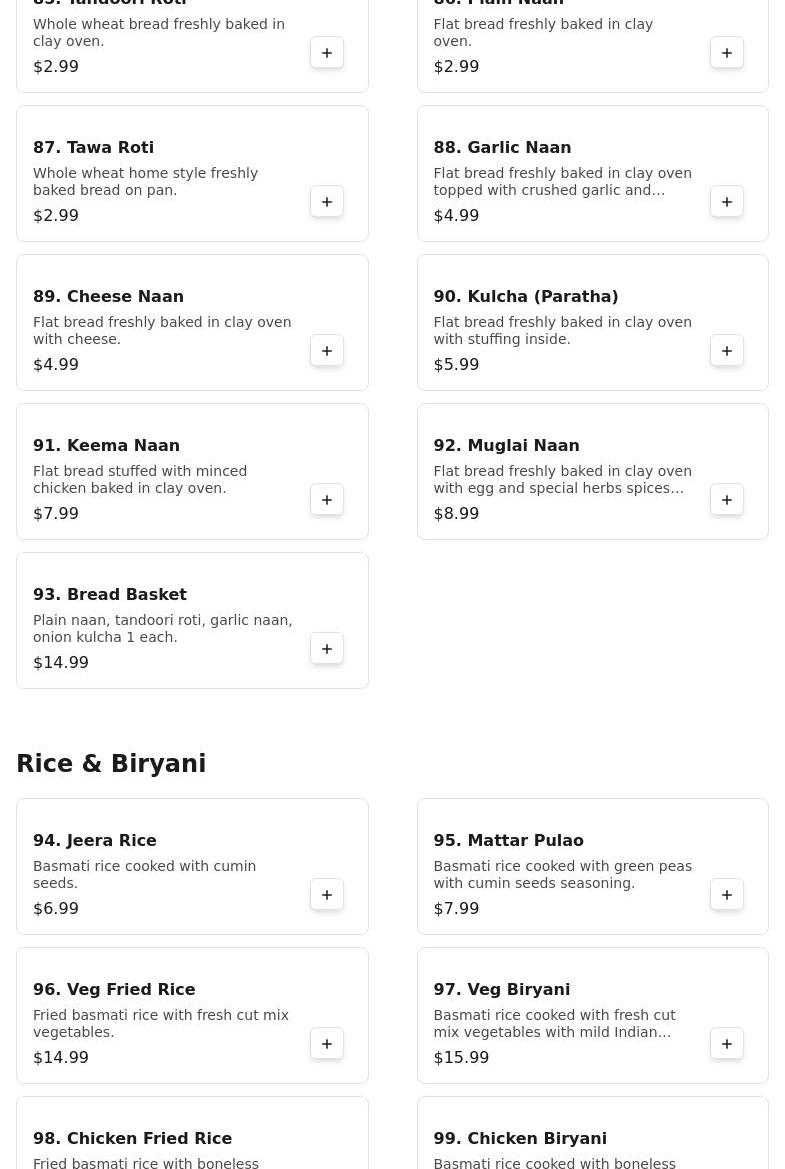The width and height of the screenshot is (785, 1169).
Task: Add Kulcha (Paratha) to order
Action: [x=727, y=351]
